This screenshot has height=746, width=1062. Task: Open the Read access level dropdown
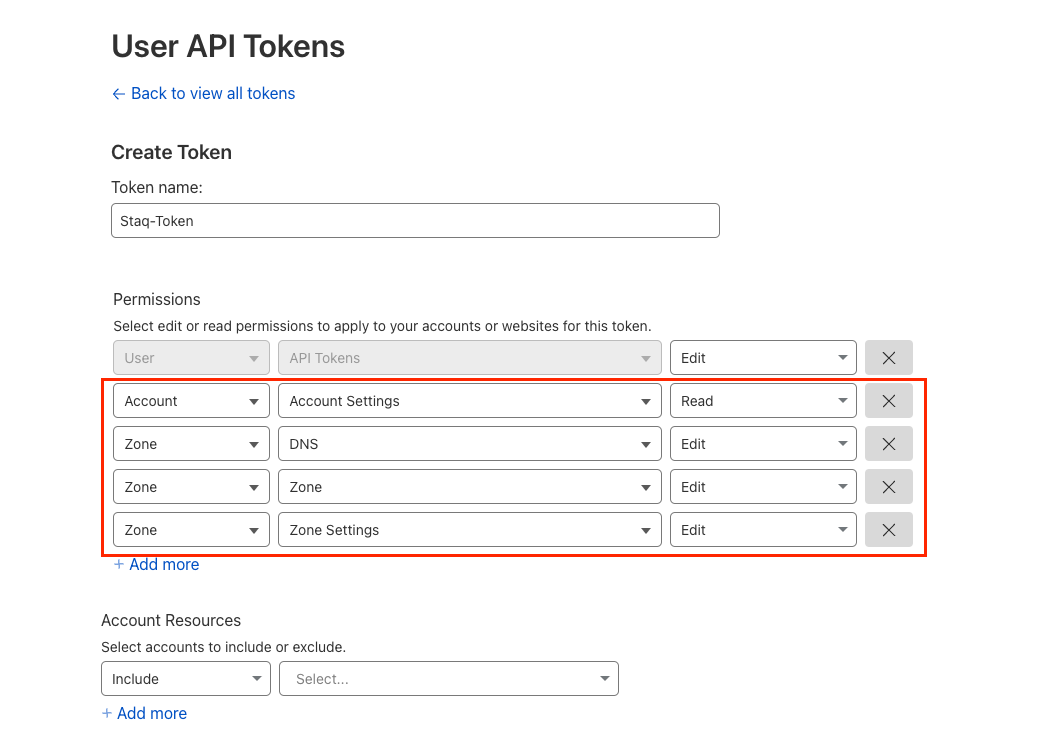coord(763,400)
